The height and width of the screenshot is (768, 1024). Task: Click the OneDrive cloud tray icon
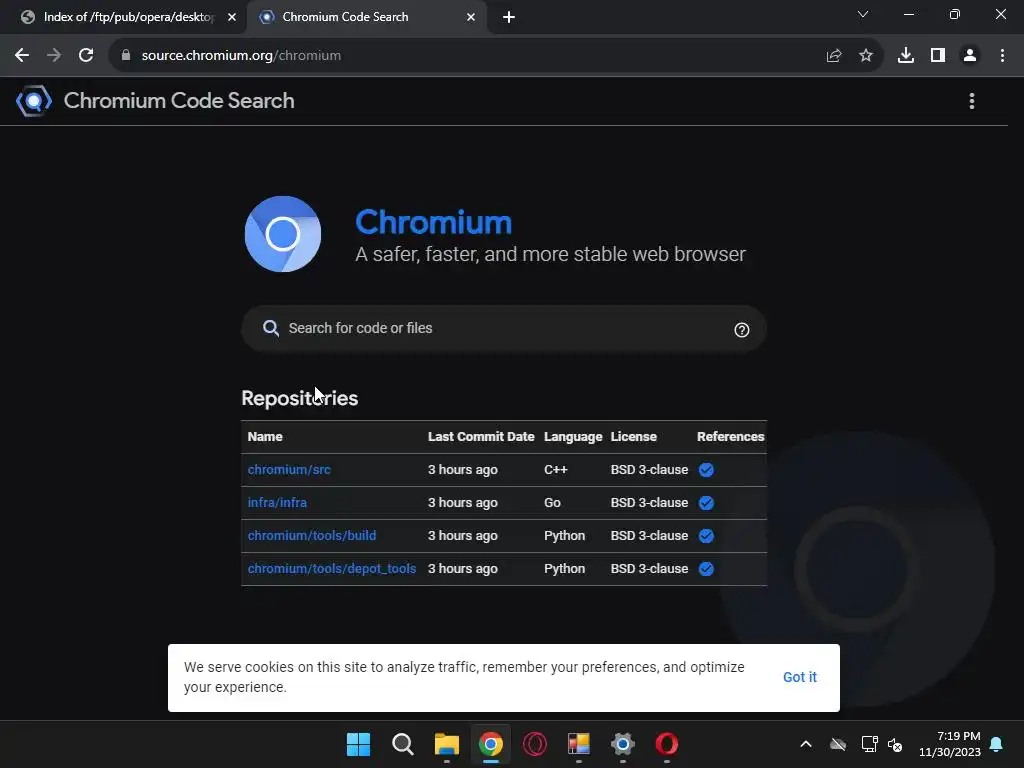point(838,744)
